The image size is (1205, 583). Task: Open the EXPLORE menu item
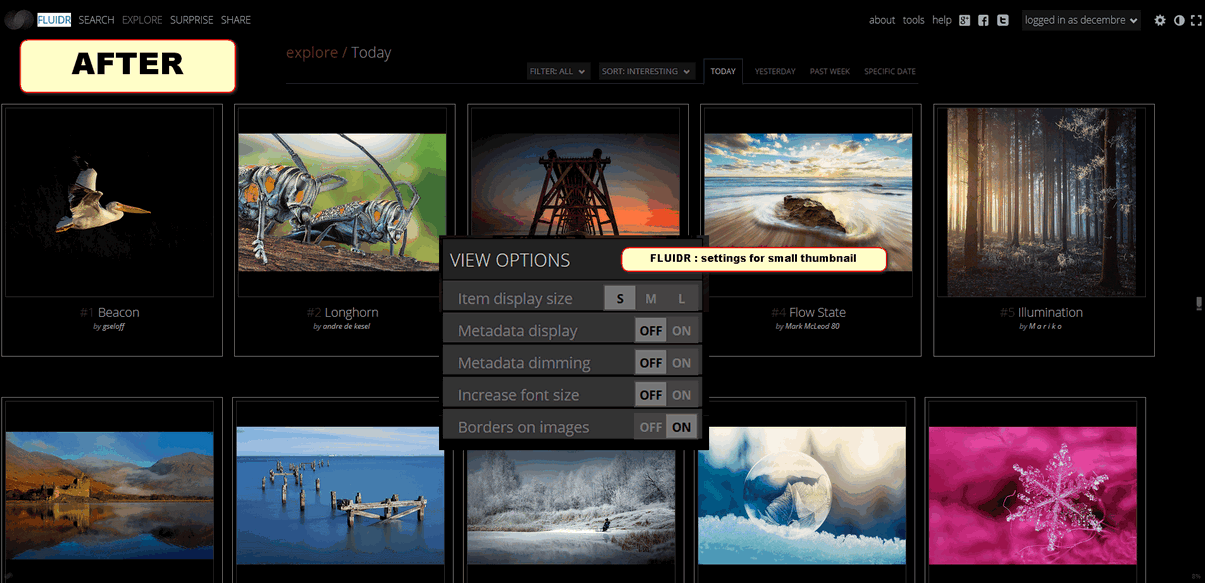coord(141,19)
